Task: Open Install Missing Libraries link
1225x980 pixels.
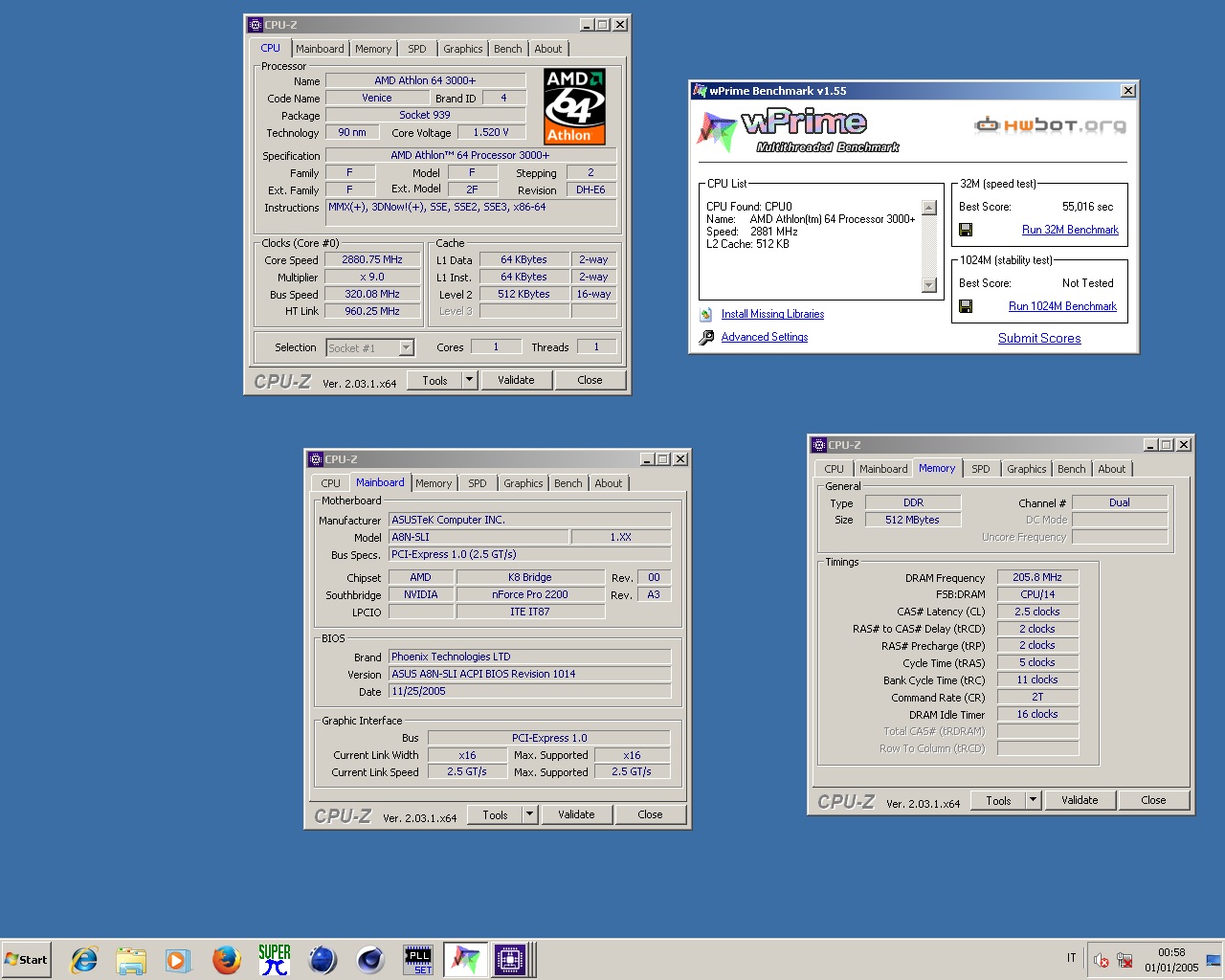Action: [772, 314]
